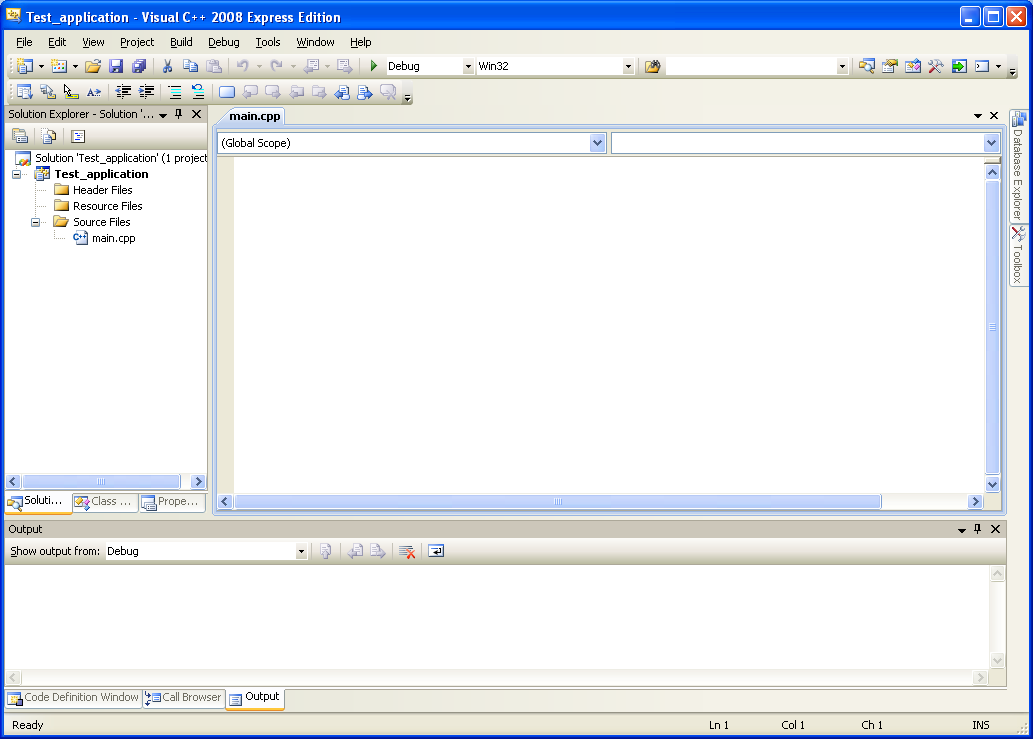1033x739 pixels.
Task: Click the Increase Line Indent icon
Action: click(146, 92)
